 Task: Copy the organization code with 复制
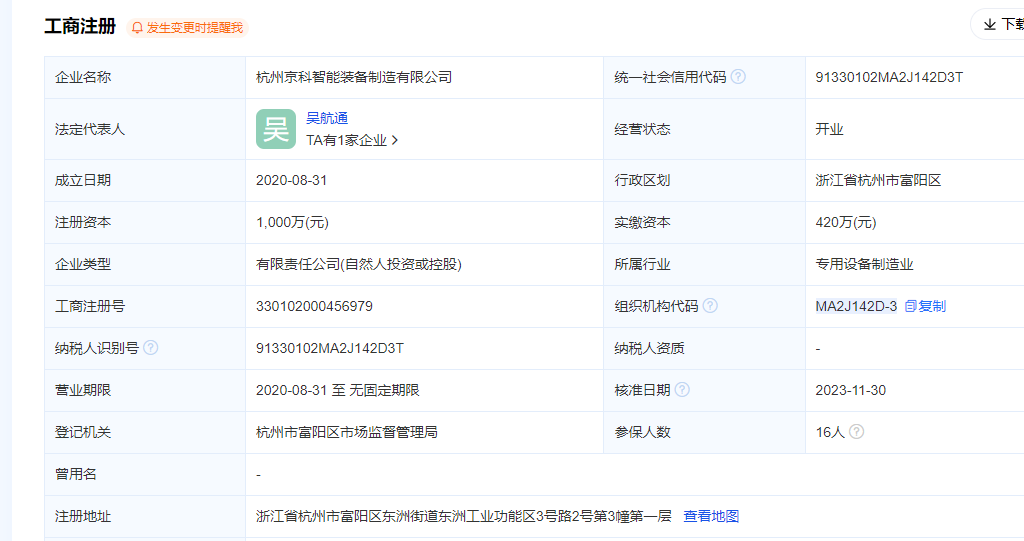click(925, 306)
